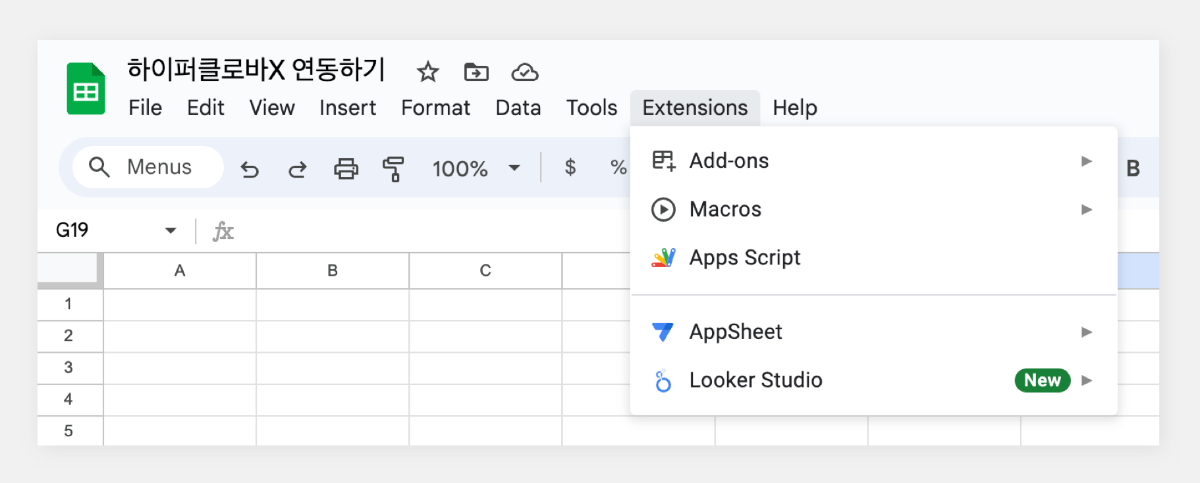
Task: Check the cloud save status icon
Action: coord(525,71)
